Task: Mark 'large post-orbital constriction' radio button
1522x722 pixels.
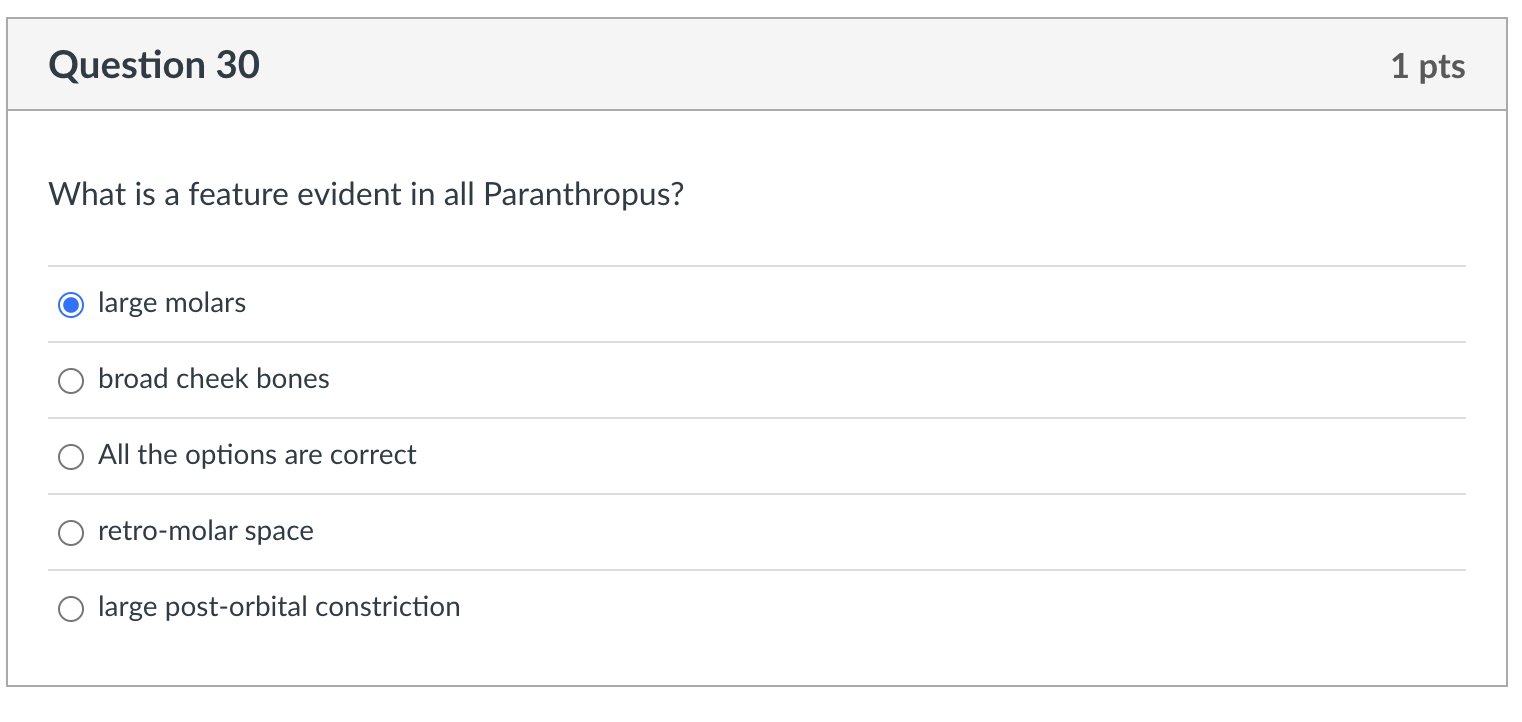Action: 71,609
